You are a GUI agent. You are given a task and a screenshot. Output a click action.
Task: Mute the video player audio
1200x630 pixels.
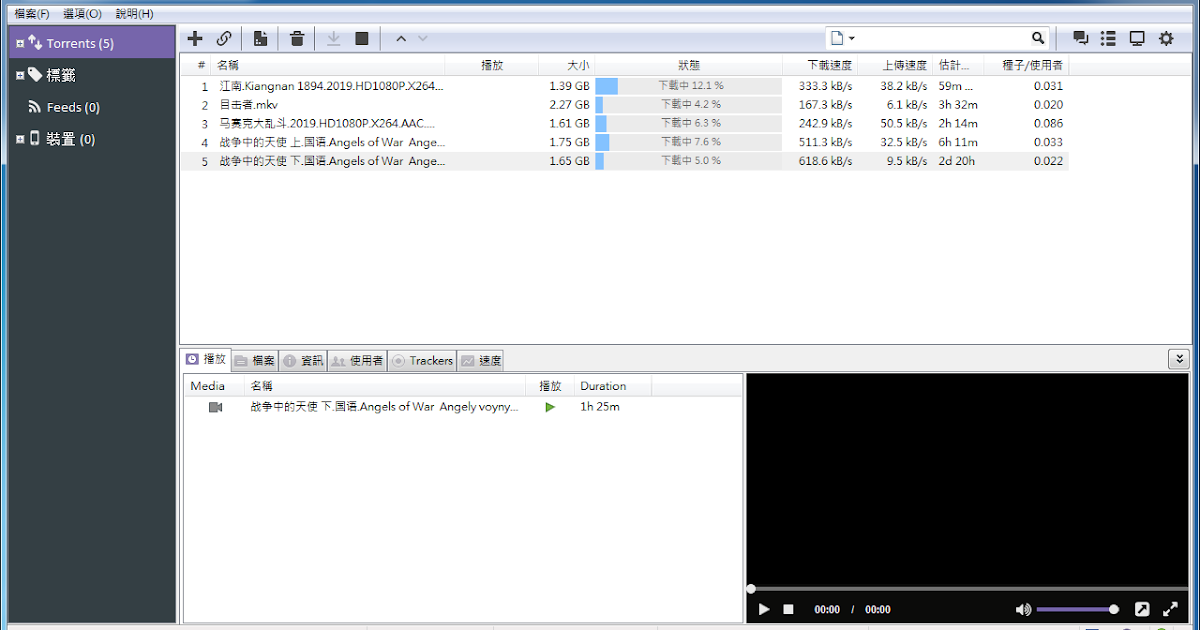pos(1023,609)
